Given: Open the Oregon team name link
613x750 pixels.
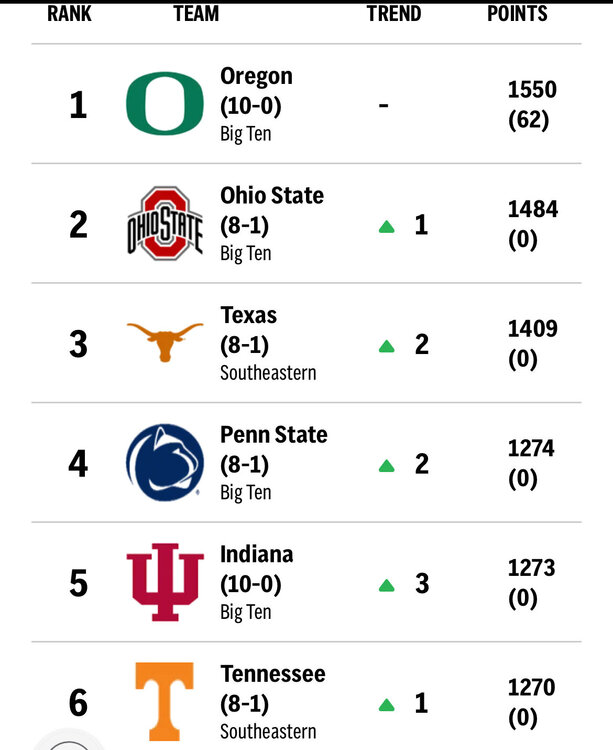Looking at the screenshot, I should click(x=256, y=76).
